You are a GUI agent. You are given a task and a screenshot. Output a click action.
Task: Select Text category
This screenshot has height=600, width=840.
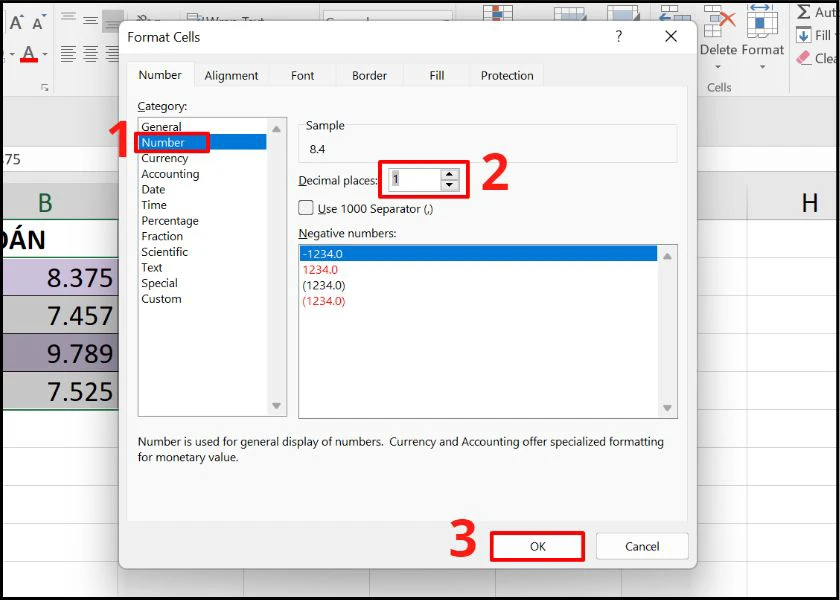coord(202,267)
